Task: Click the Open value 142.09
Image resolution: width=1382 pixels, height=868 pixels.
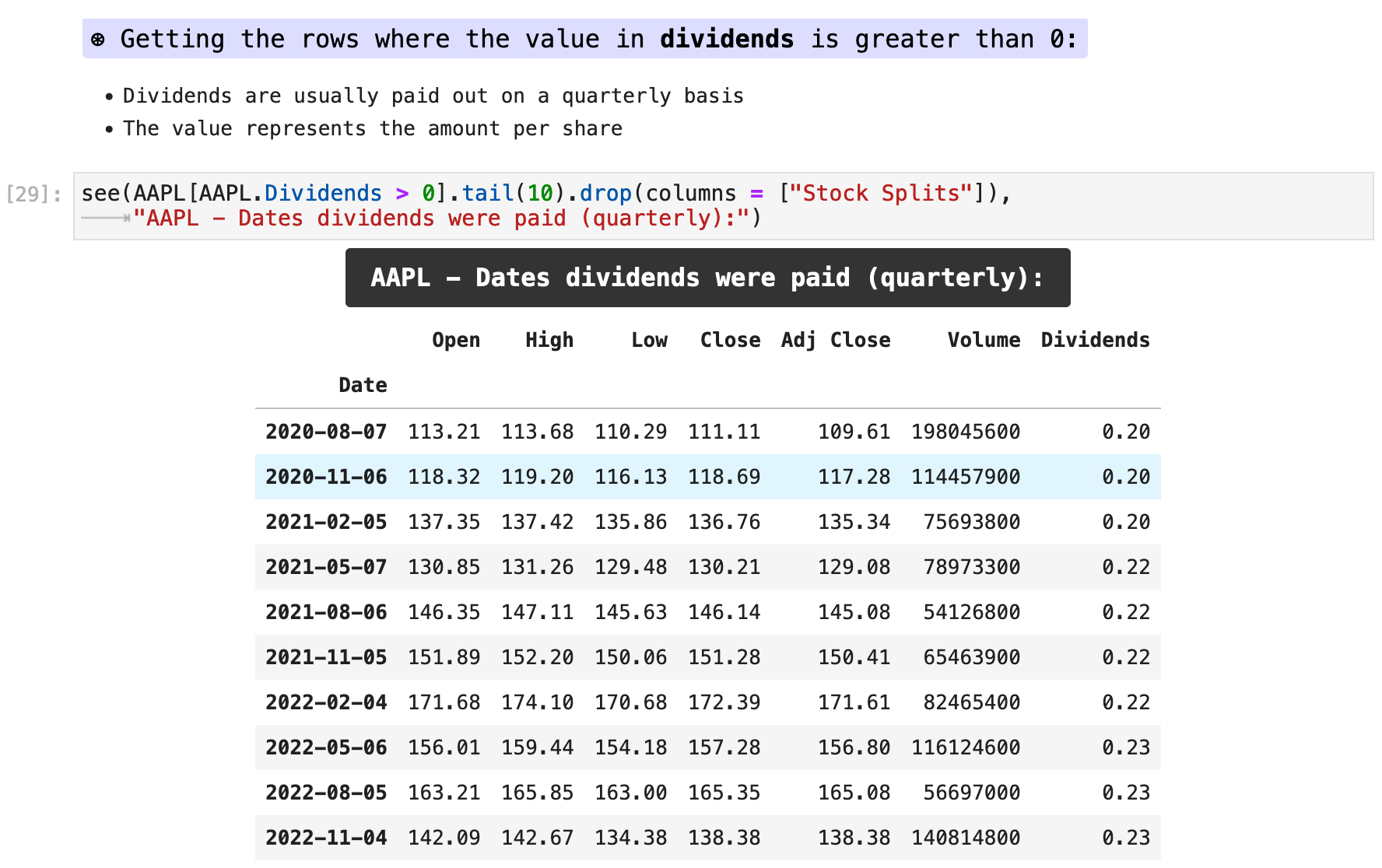Action: [444, 838]
